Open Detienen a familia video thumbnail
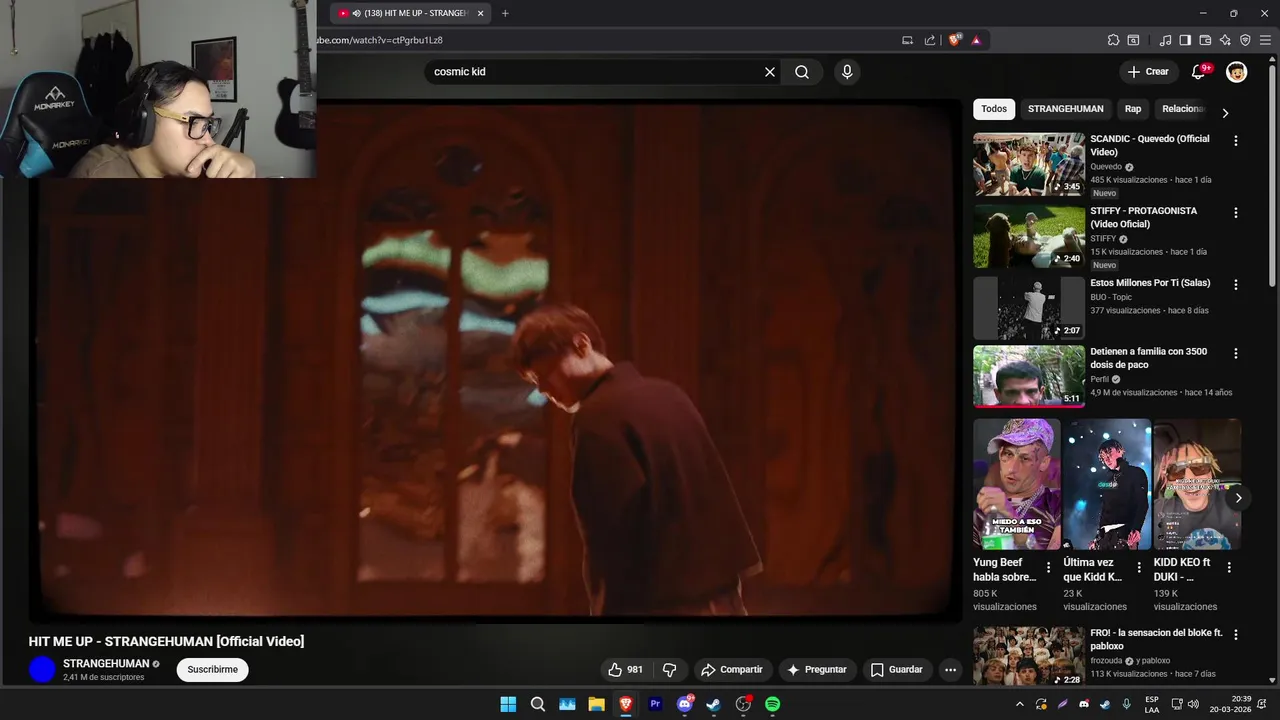 [x=1029, y=377]
